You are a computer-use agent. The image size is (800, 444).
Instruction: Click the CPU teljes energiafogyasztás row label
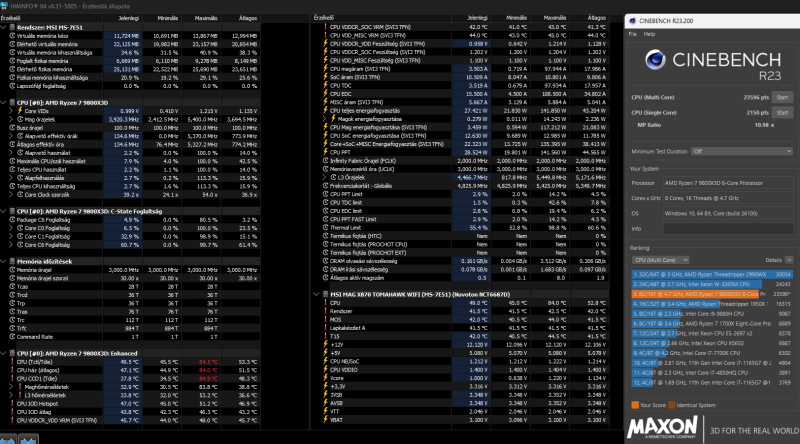pos(365,111)
